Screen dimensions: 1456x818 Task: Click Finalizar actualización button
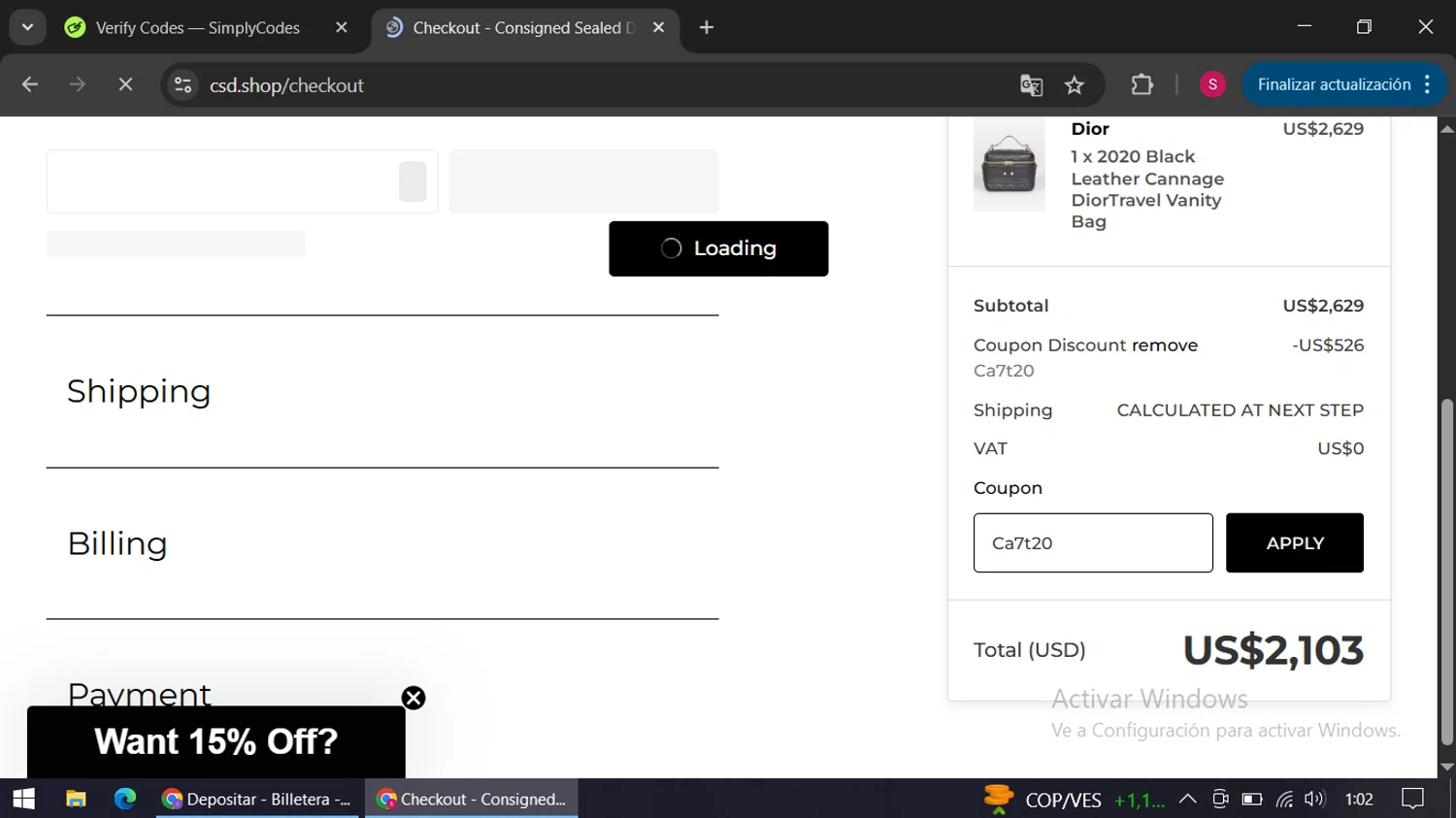pyautogui.click(x=1334, y=84)
